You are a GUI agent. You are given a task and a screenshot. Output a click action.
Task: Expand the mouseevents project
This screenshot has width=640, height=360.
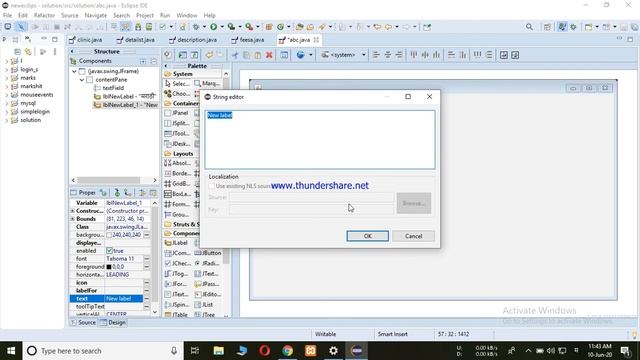[6, 95]
